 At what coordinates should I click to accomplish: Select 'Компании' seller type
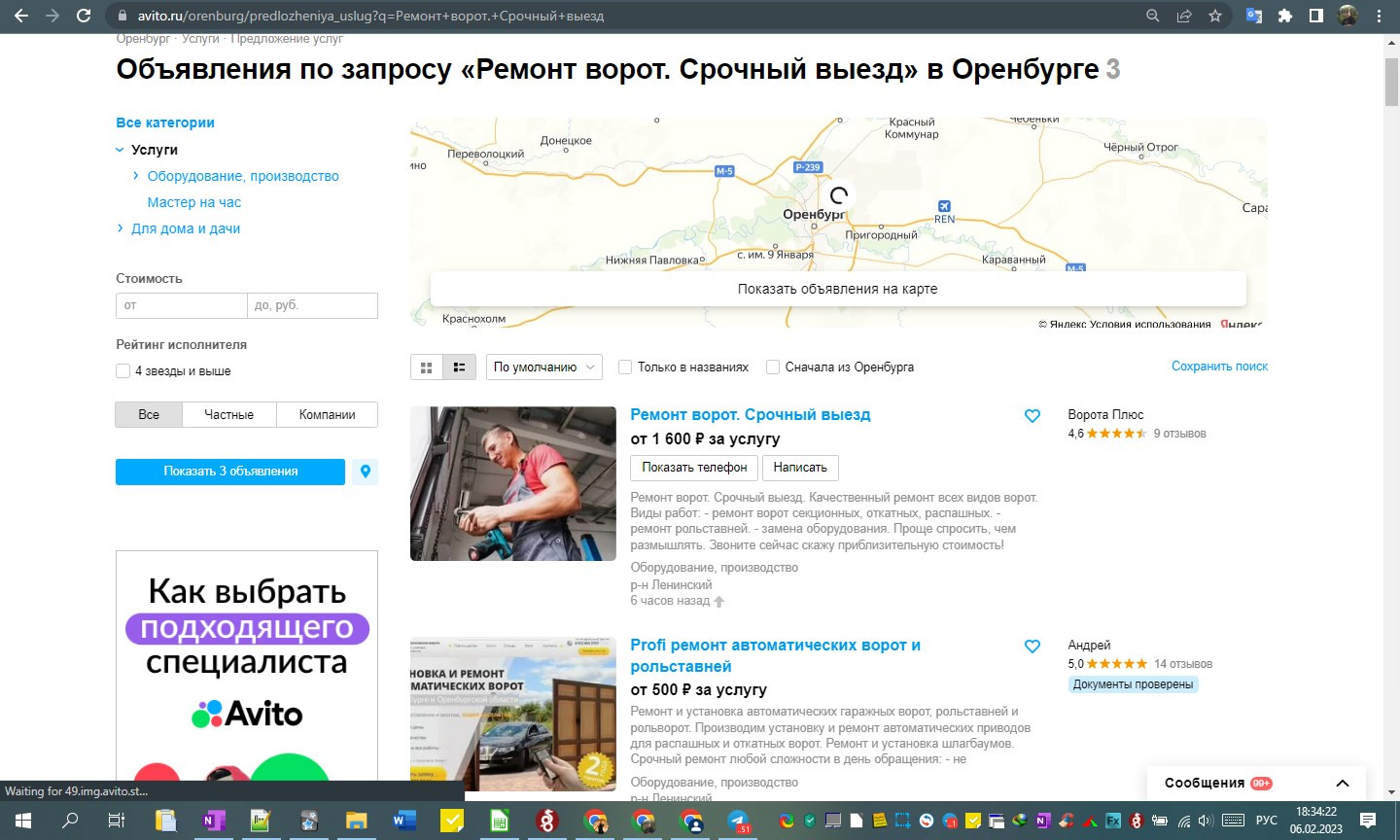327,415
